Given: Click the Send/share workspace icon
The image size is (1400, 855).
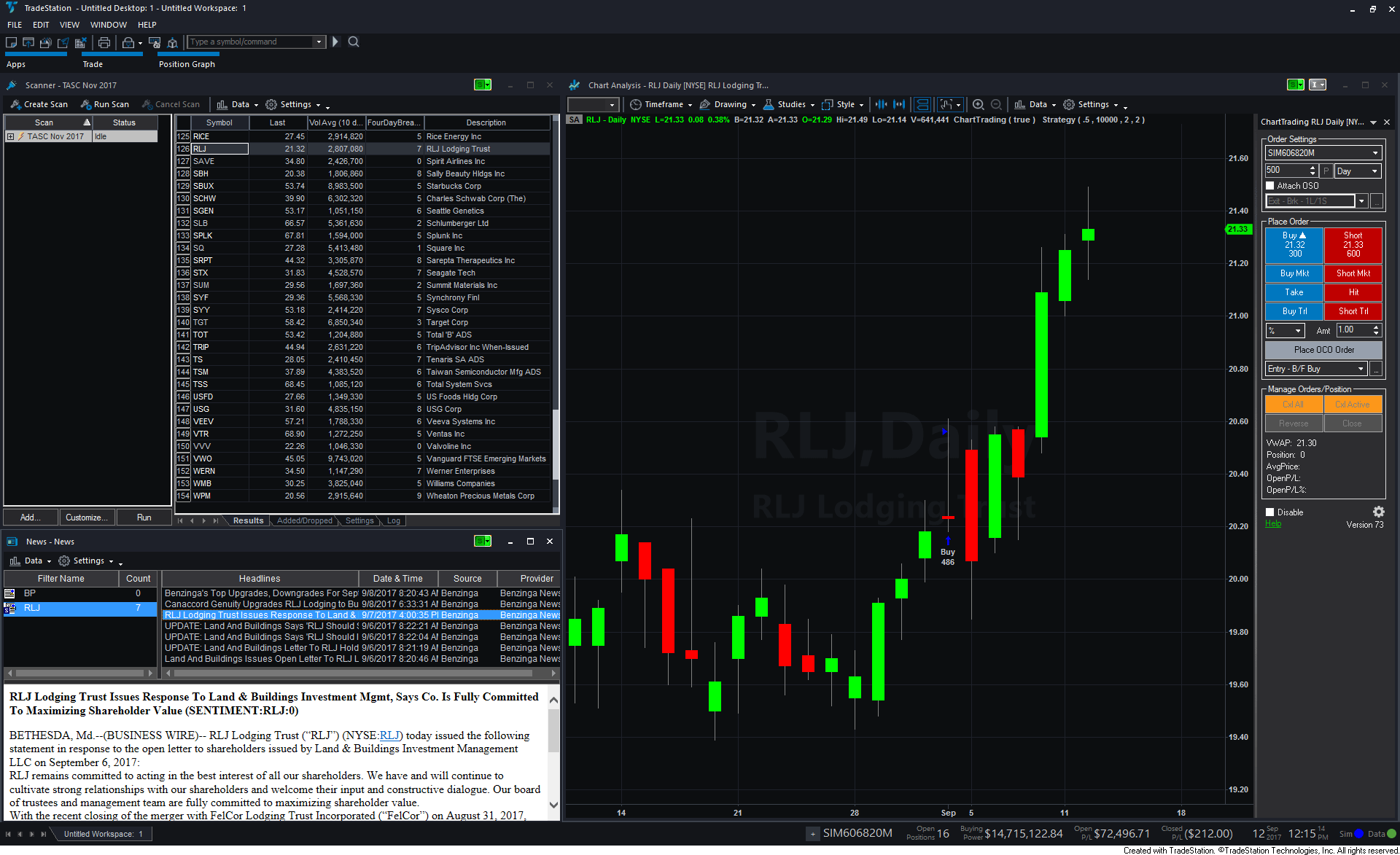Looking at the screenshot, I should point(63,42).
